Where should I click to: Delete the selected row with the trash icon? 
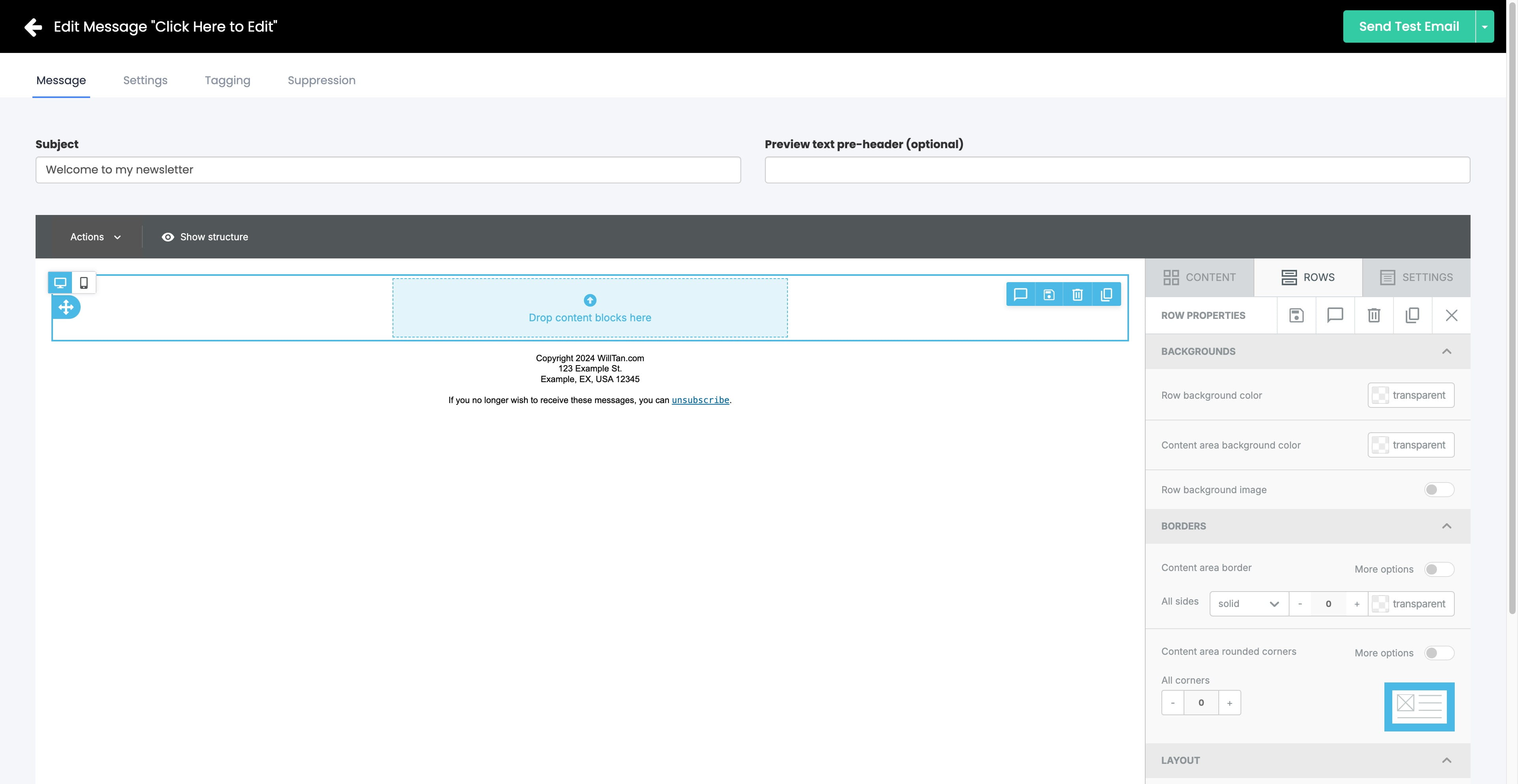(x=1078, y=294)
